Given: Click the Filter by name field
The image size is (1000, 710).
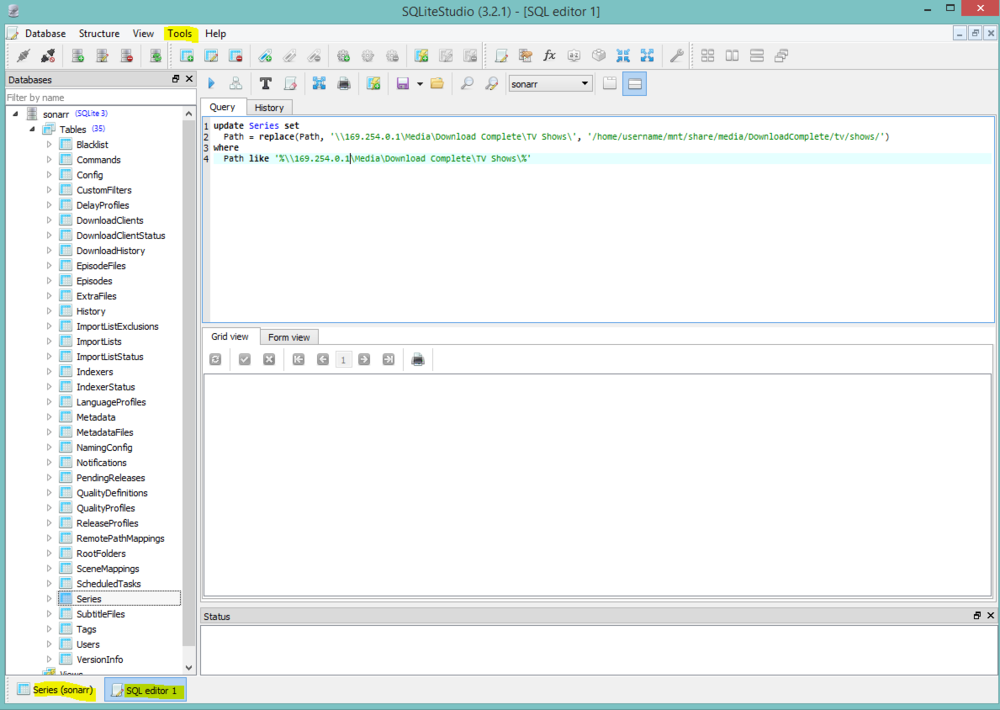Looking at the screenshot, I should (x=95, y=97).
